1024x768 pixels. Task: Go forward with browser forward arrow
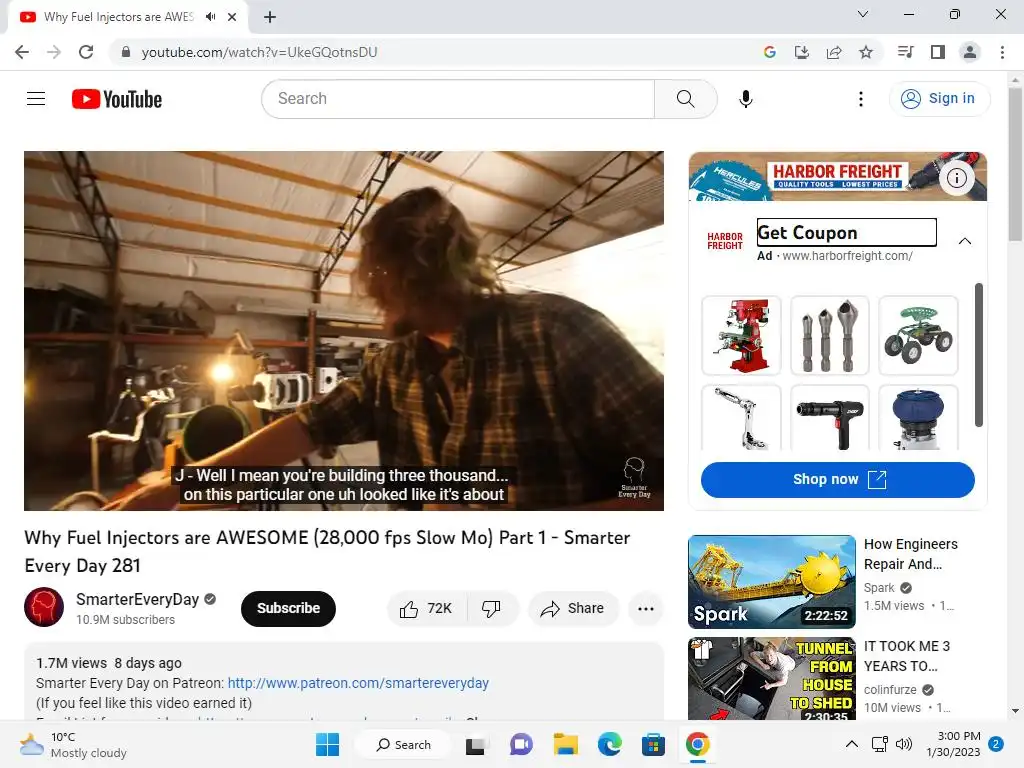point(54,52)
